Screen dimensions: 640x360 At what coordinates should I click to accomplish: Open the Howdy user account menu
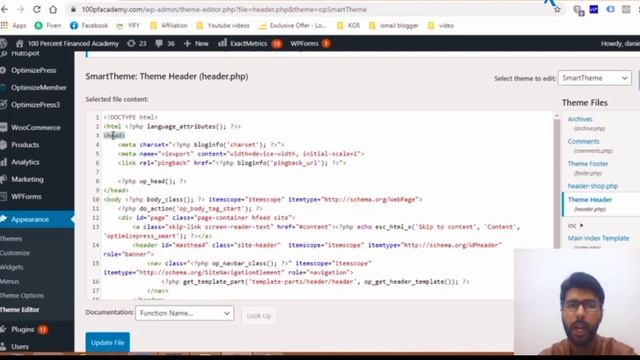point(620,43)
